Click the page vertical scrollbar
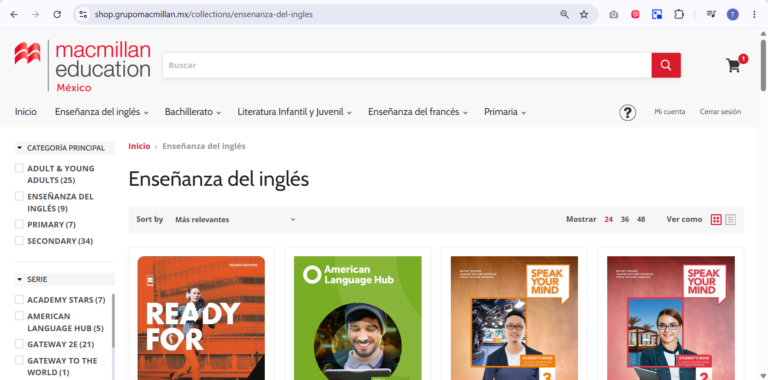 coord(763,65)
